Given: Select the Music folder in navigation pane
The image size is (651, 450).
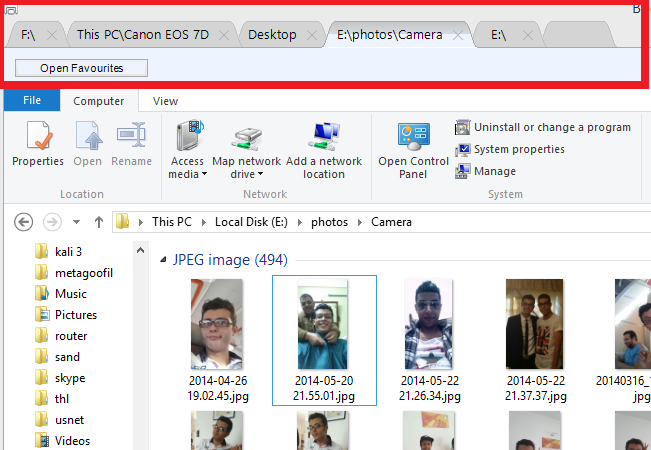Looking at the screenshot, I should [x=70, y=294].
